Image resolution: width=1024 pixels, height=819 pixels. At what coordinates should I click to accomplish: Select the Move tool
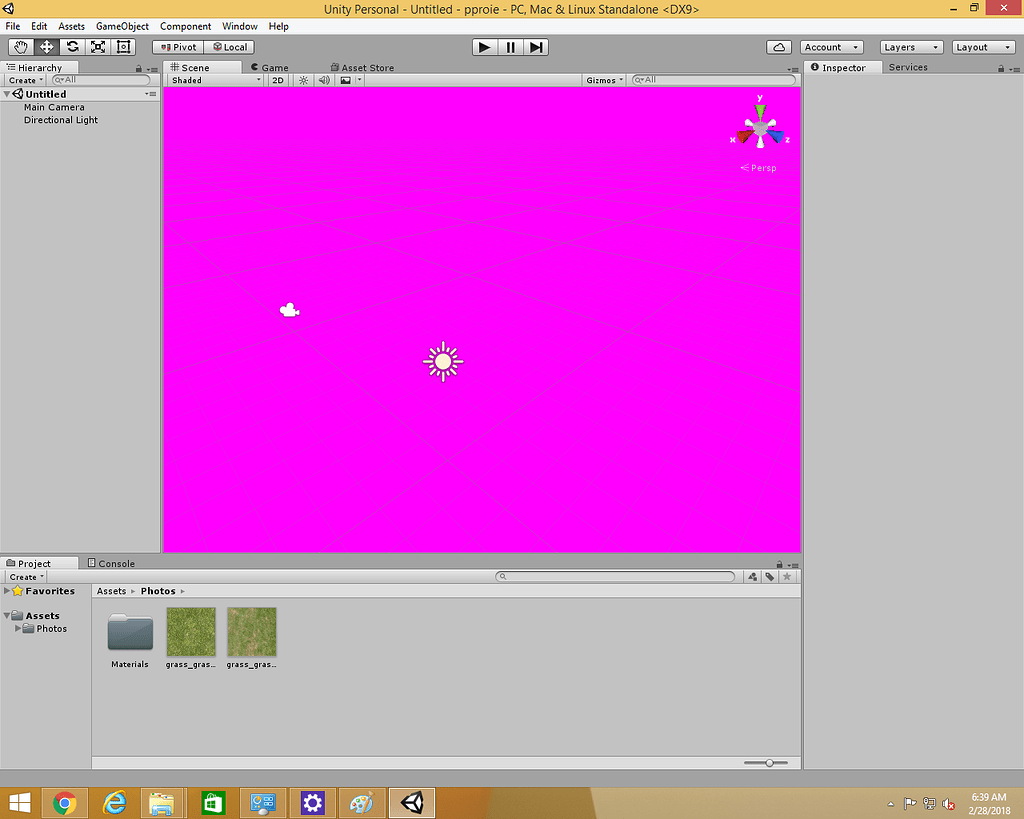coord(45,46)
